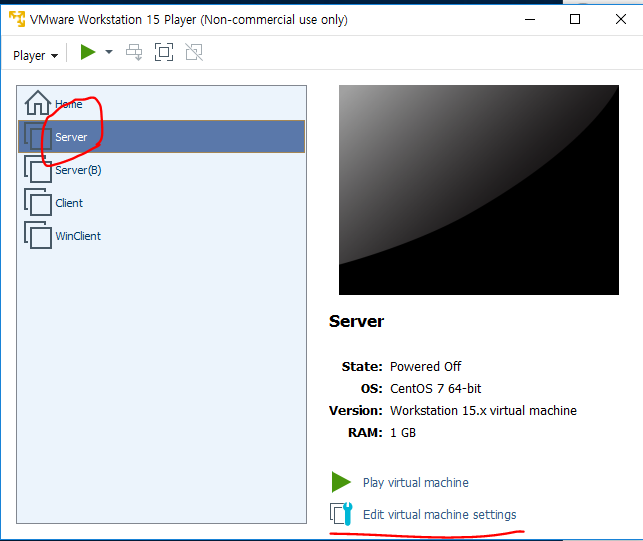This screenshot has height=541, width=643.
Task: Enter full screen mode icon
Action: (164, 52)
